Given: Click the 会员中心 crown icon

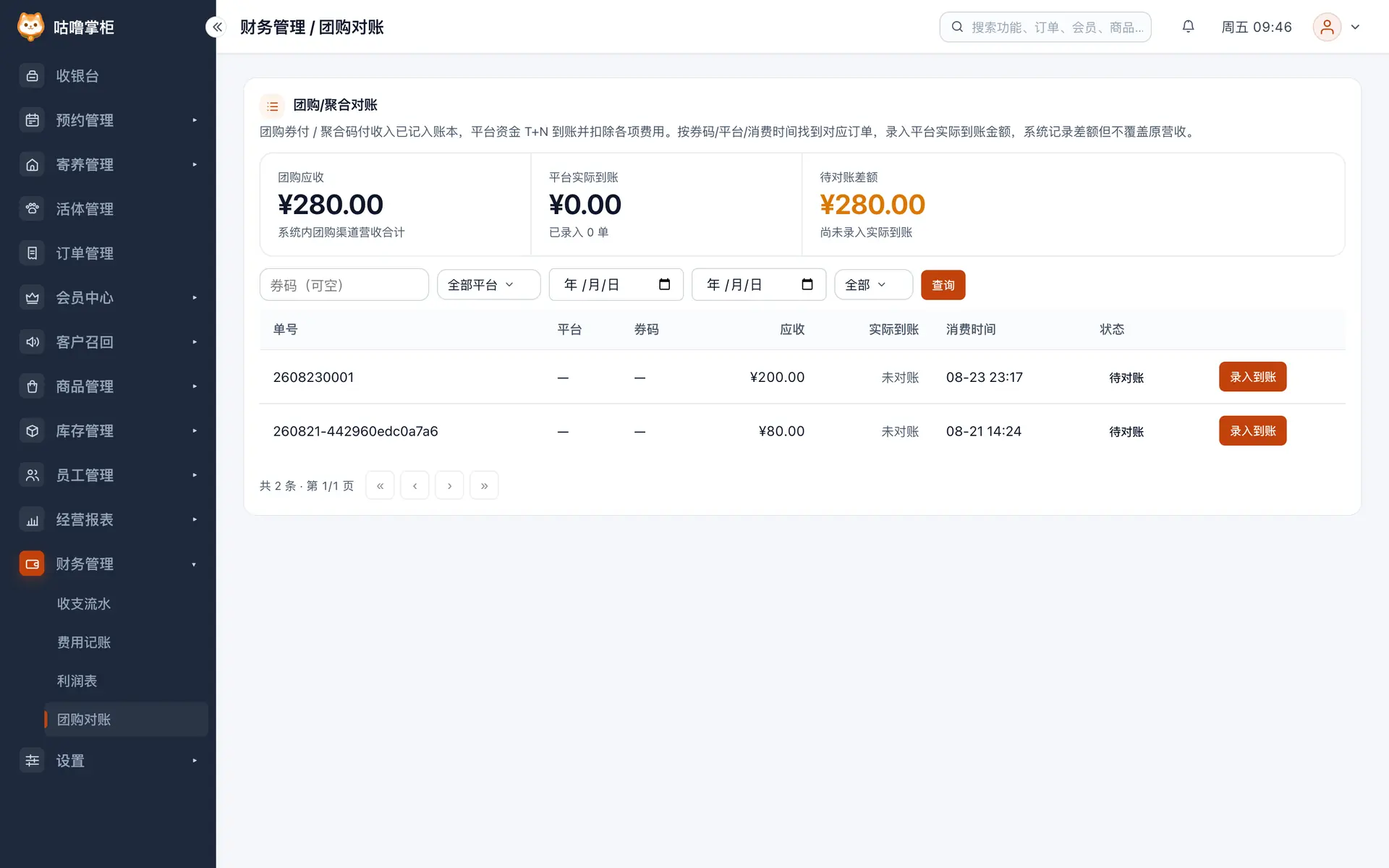Looking at the screenshot, I should coord(32,297).
